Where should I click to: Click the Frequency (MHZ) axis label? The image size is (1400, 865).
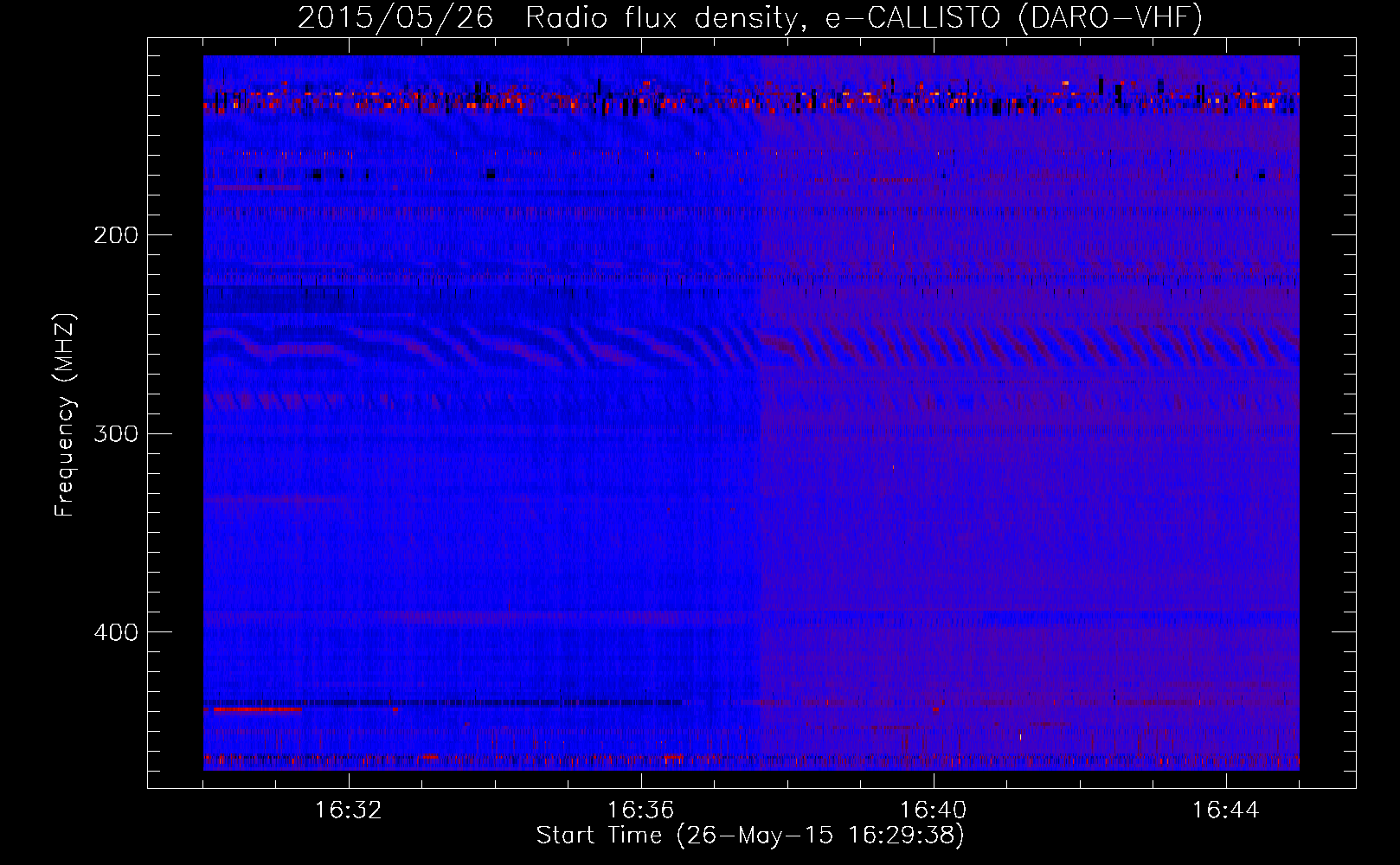tap(65, 415)
